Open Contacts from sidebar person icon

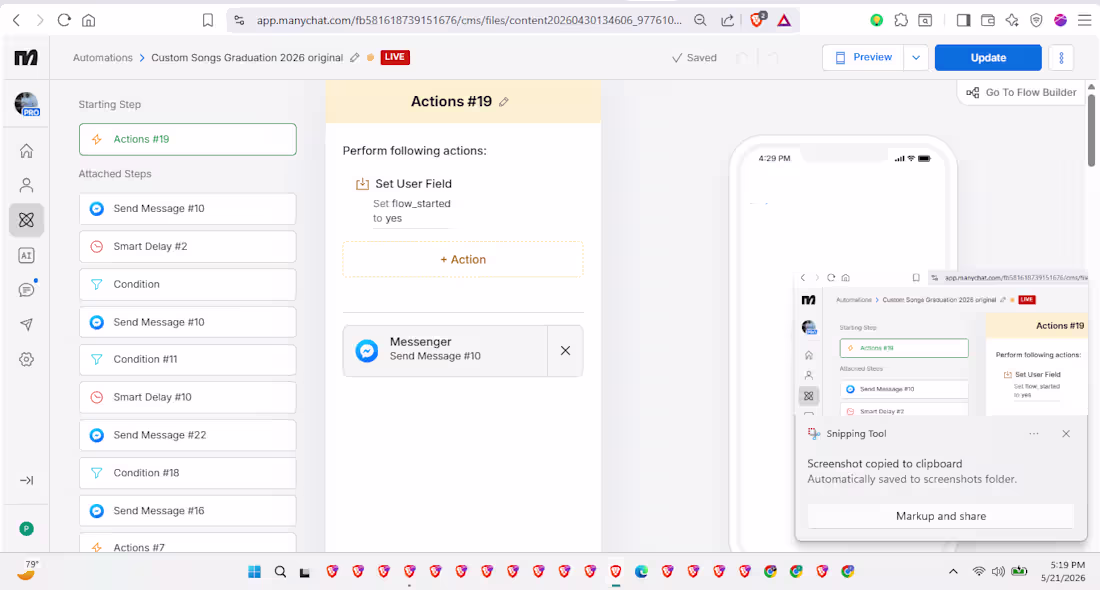[26, 185]
